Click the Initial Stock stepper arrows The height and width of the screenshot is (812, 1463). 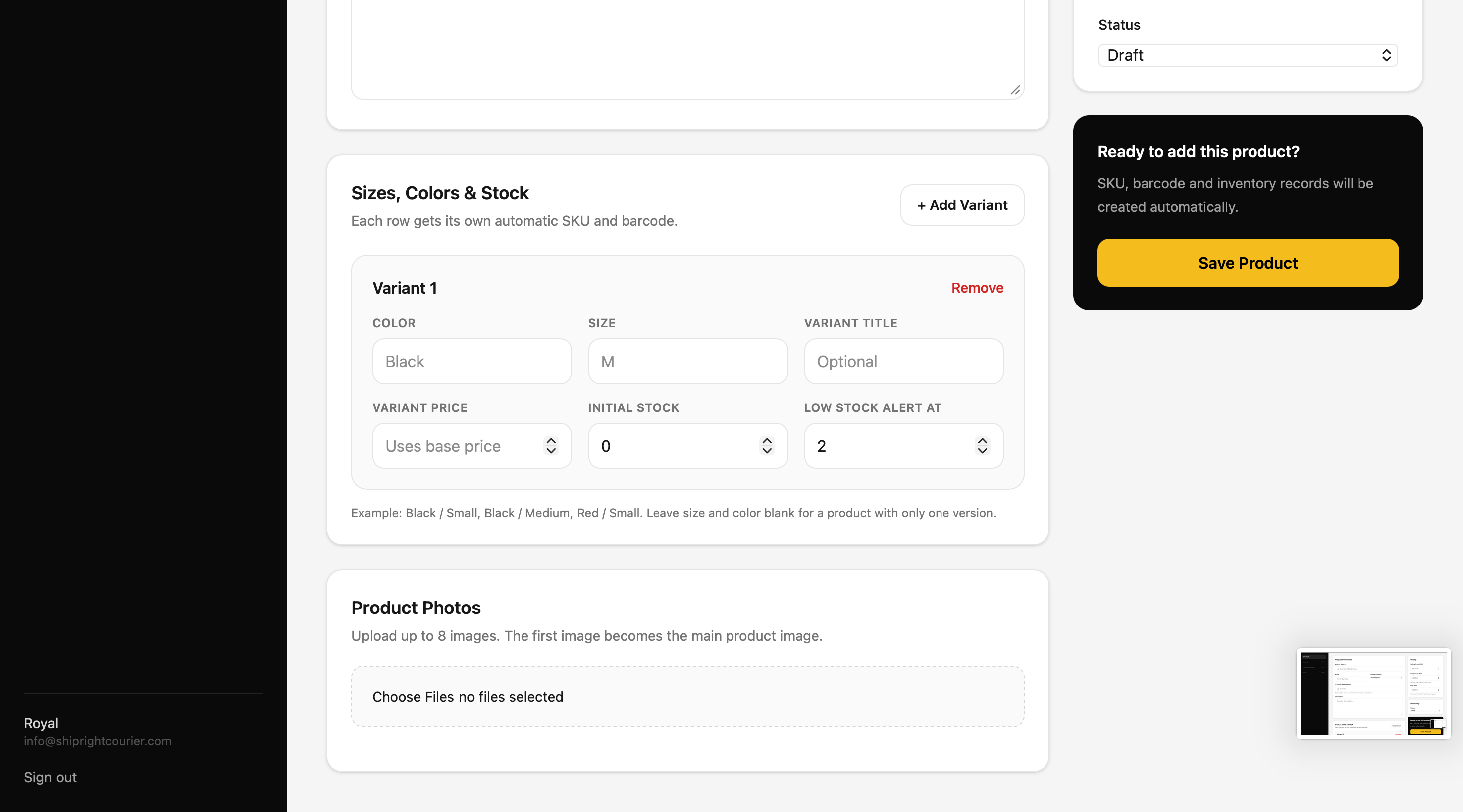coord(767,446)
